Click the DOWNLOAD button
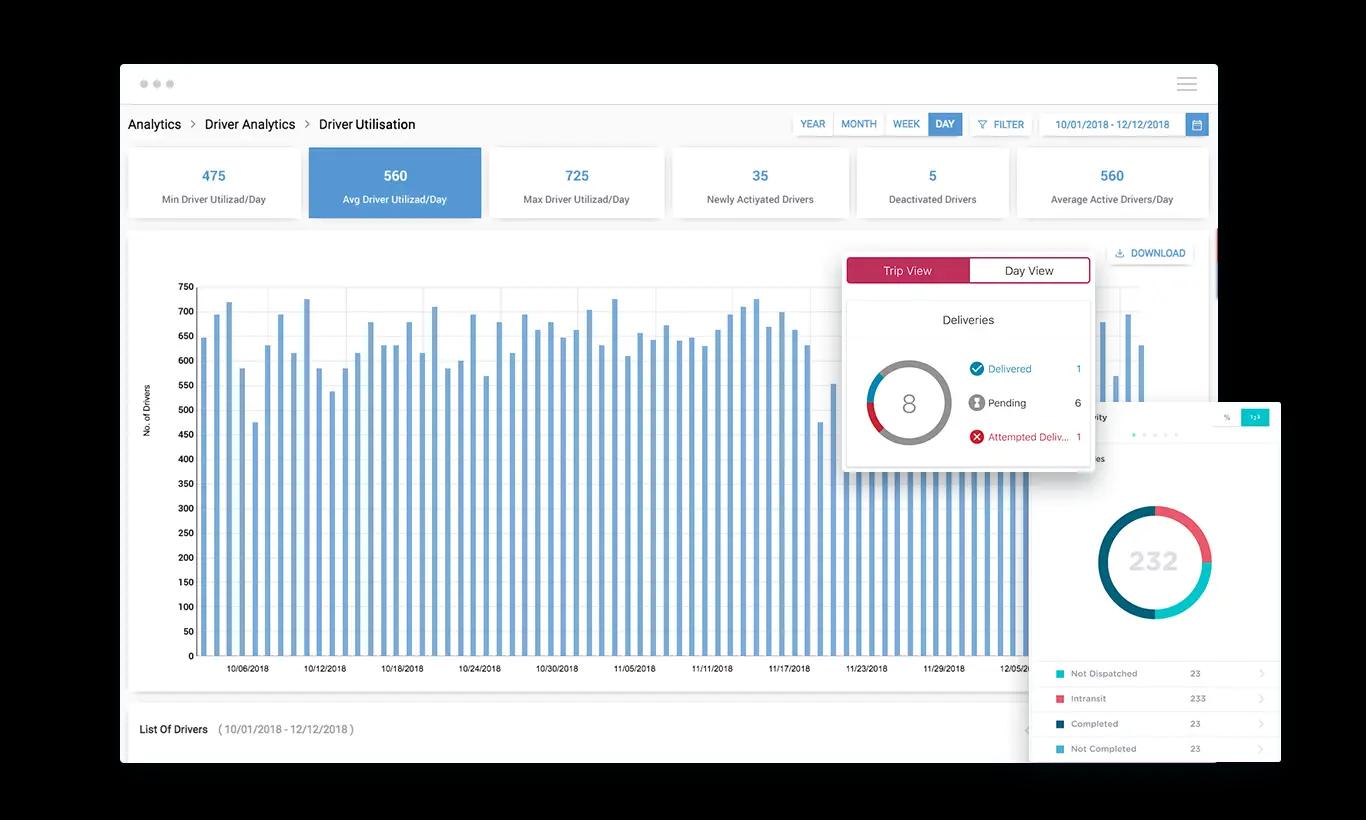 click(1150, 253)
